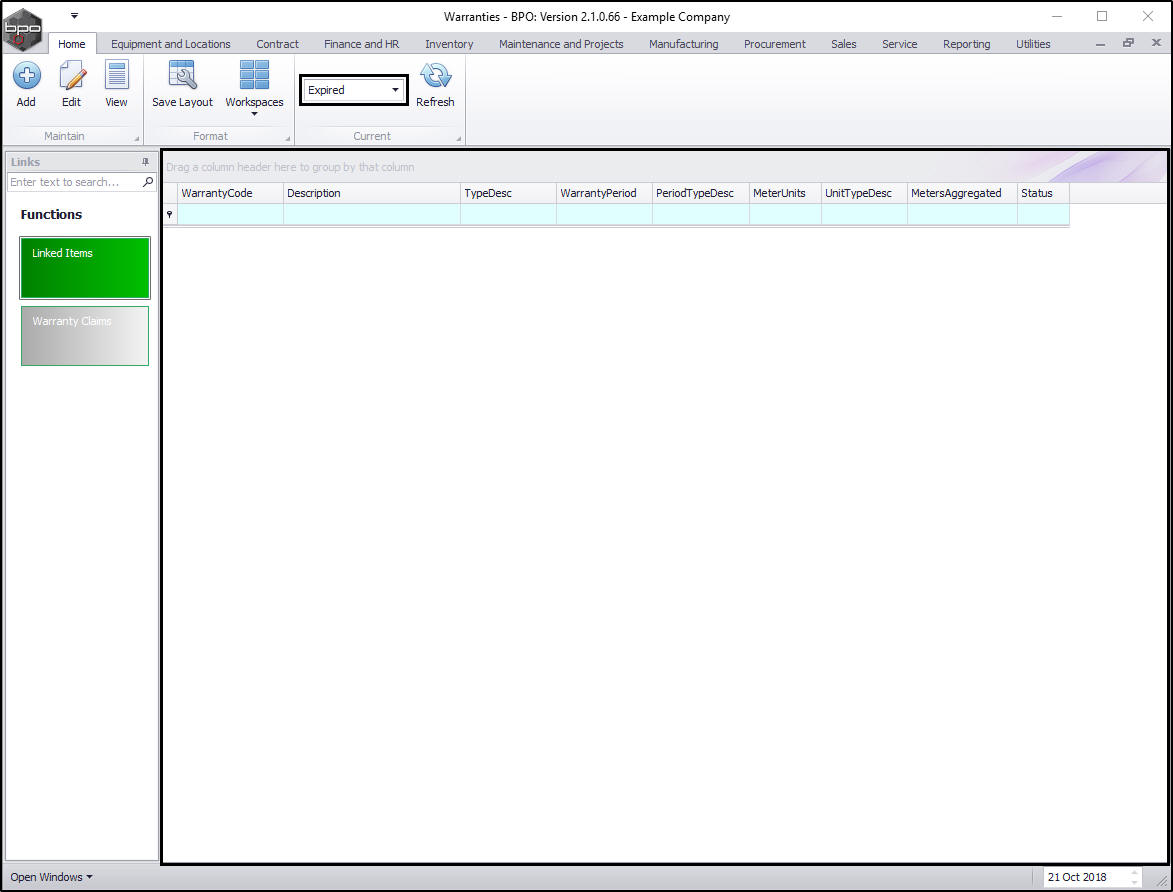The height and width of the screenshot is (892, 1173).
Task: Go to the Inventory tab
Action: (449, 44)
